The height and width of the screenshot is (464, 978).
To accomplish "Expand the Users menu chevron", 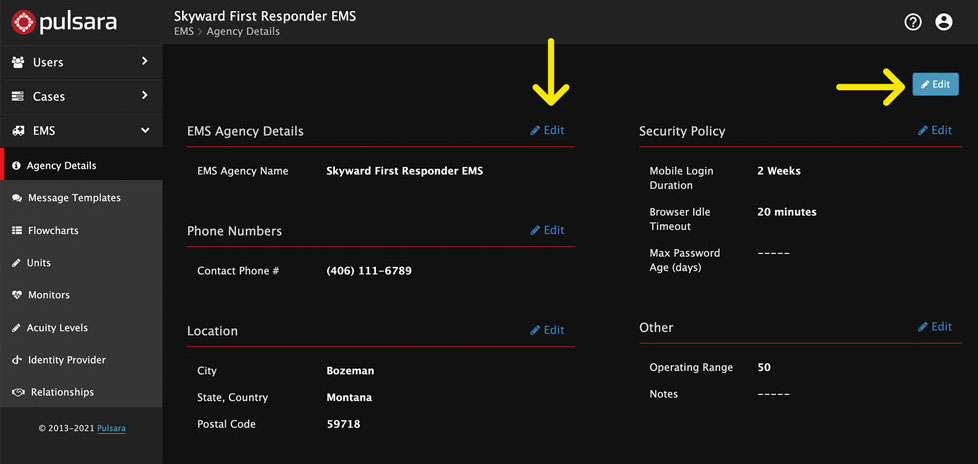I will (x=145, y=61).
